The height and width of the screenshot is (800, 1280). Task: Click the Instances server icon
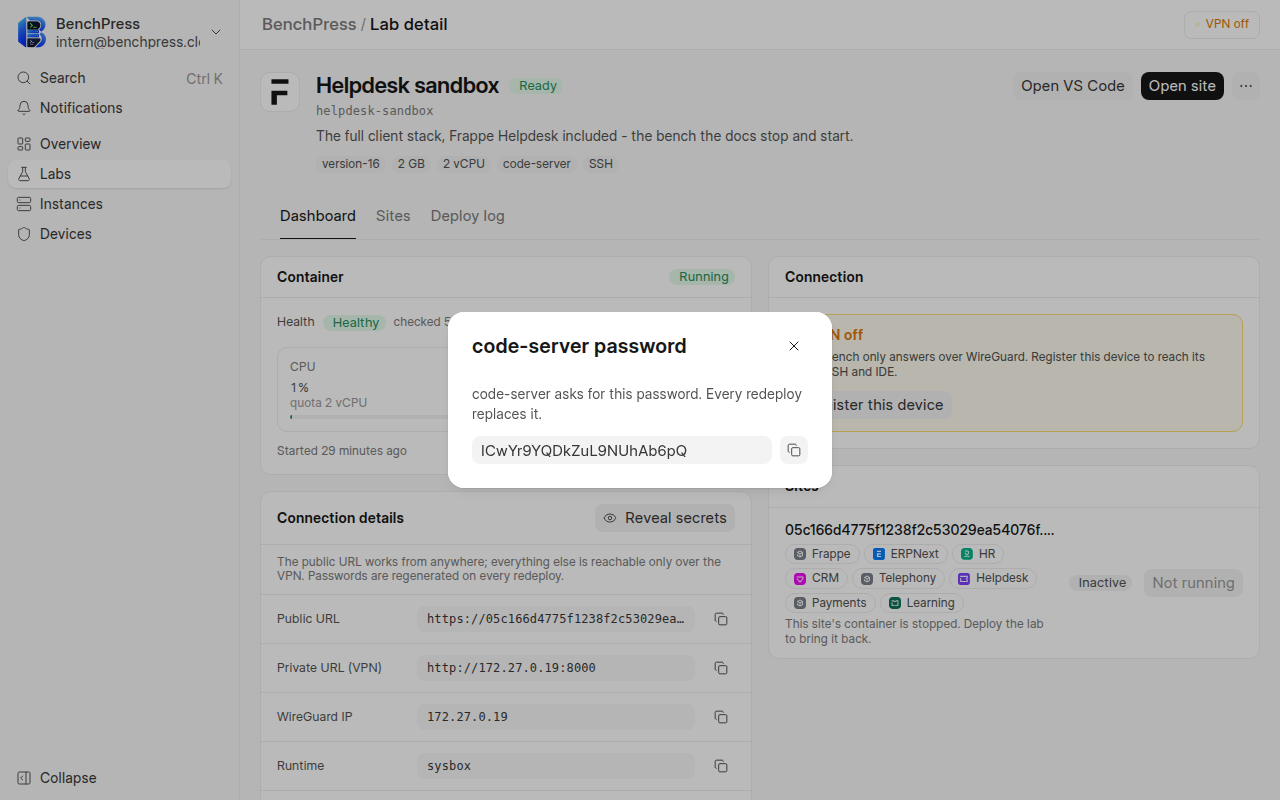point(24,204)
